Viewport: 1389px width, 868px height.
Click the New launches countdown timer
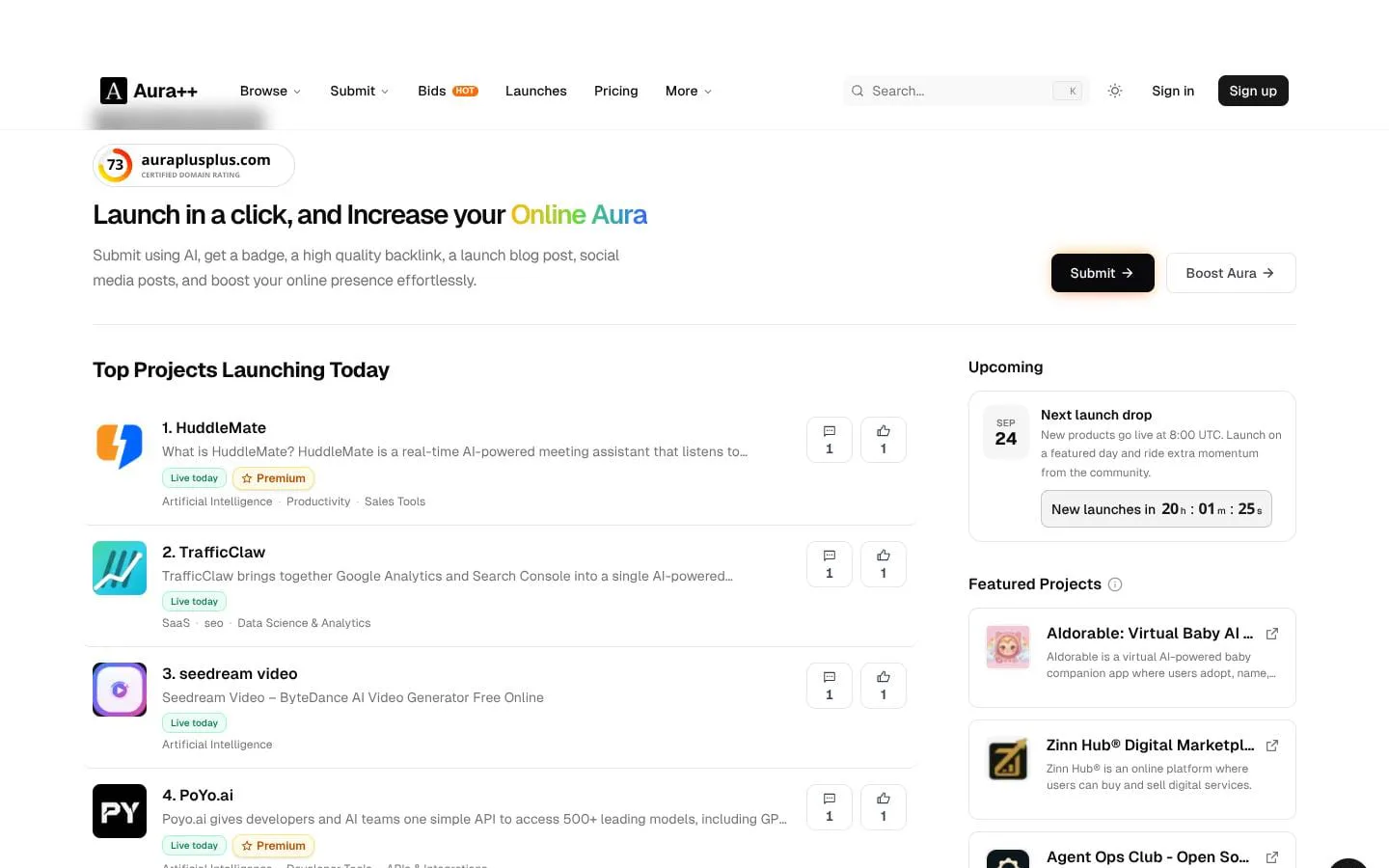(1157, 509)
